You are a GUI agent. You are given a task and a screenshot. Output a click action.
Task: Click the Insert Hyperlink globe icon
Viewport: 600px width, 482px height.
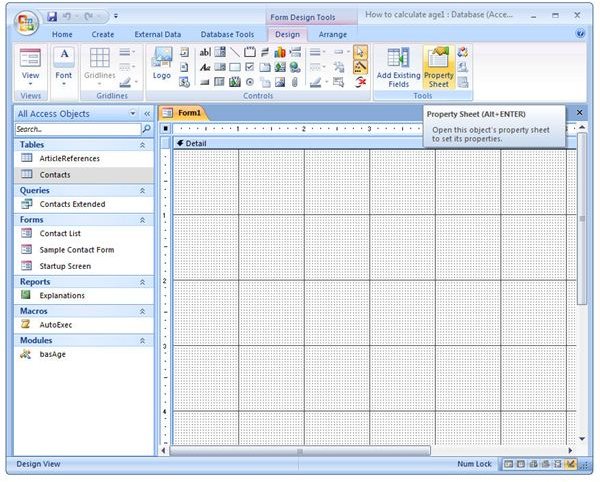click(295, 68)
